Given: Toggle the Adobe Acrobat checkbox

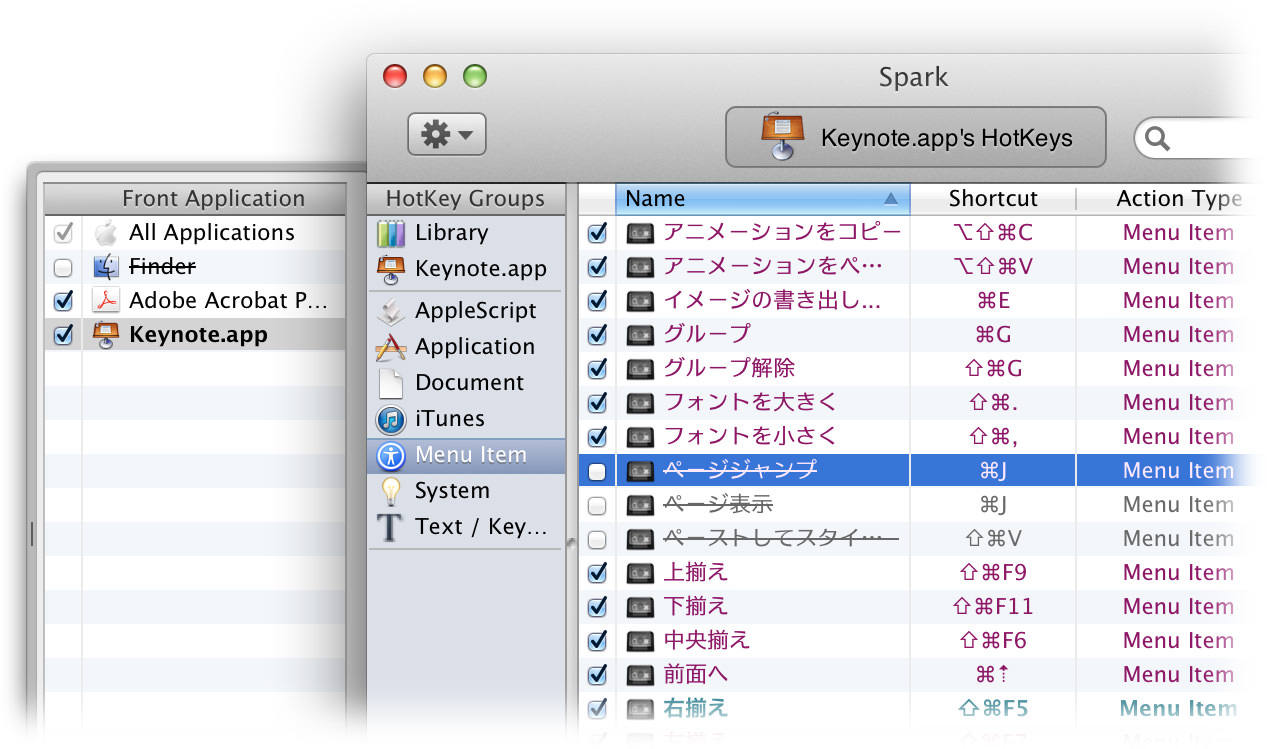Looking at the screenshot, I should tap(63, 300).
